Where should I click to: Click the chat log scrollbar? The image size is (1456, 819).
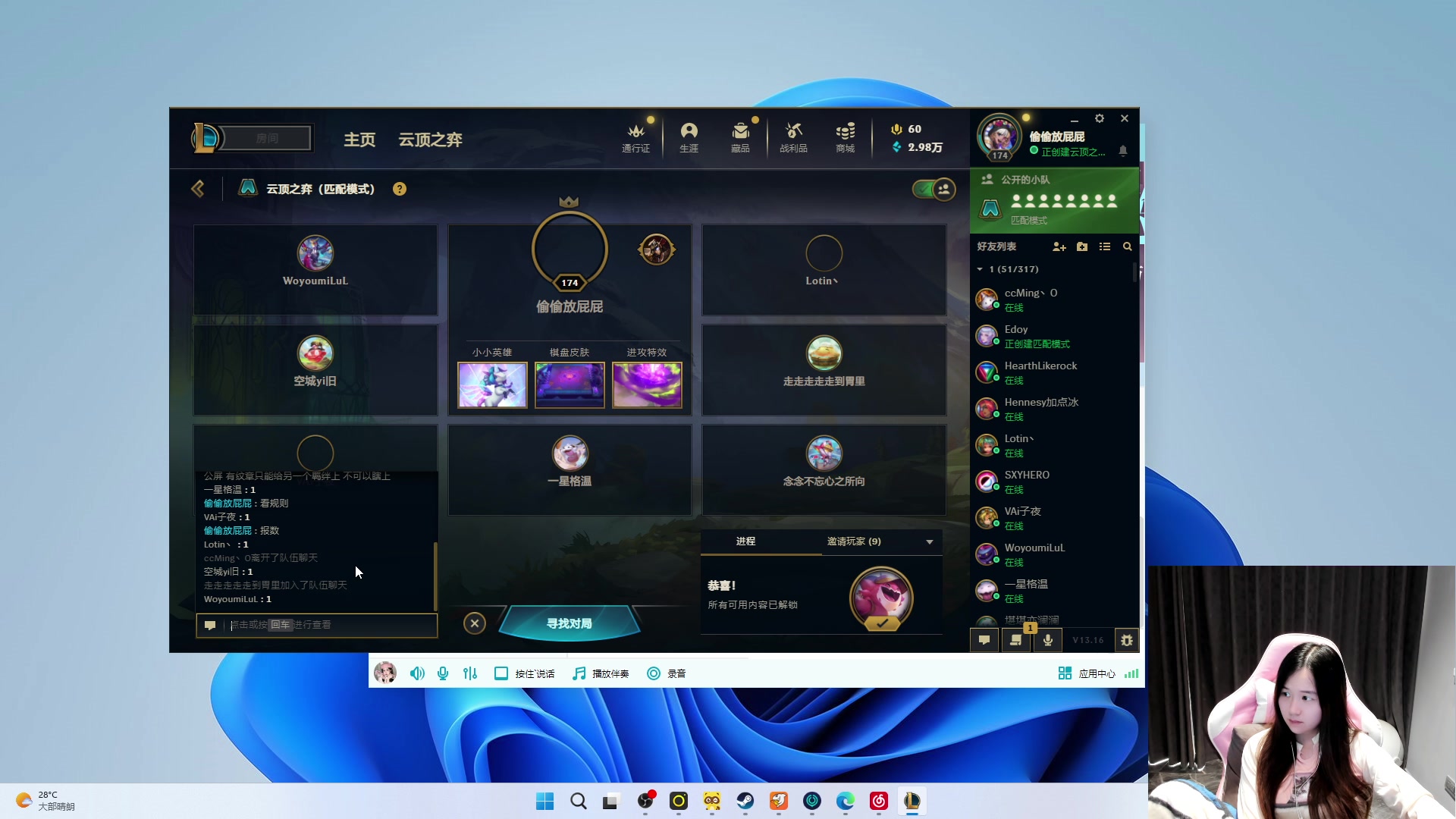(x=435, y=576)
